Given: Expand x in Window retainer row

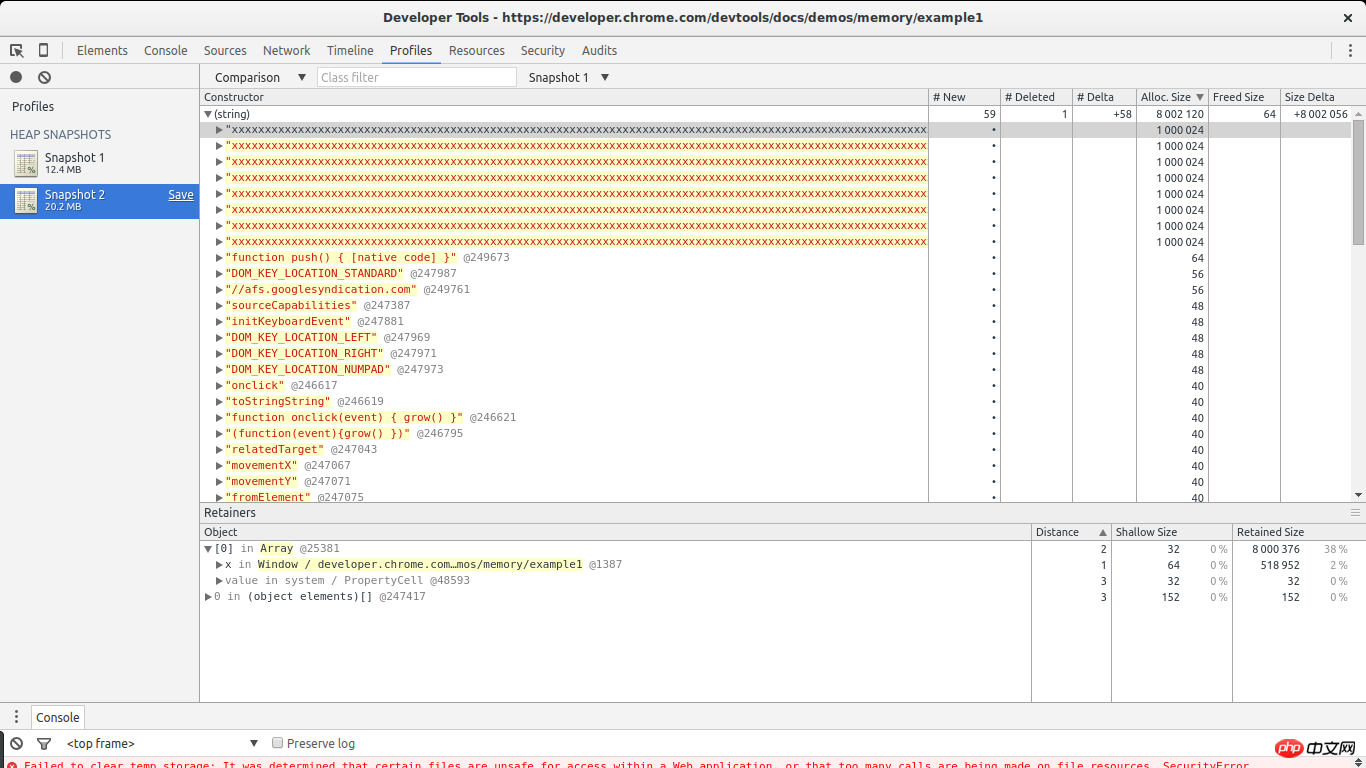Looking at the screenshot, I should (x=220, y=564).
